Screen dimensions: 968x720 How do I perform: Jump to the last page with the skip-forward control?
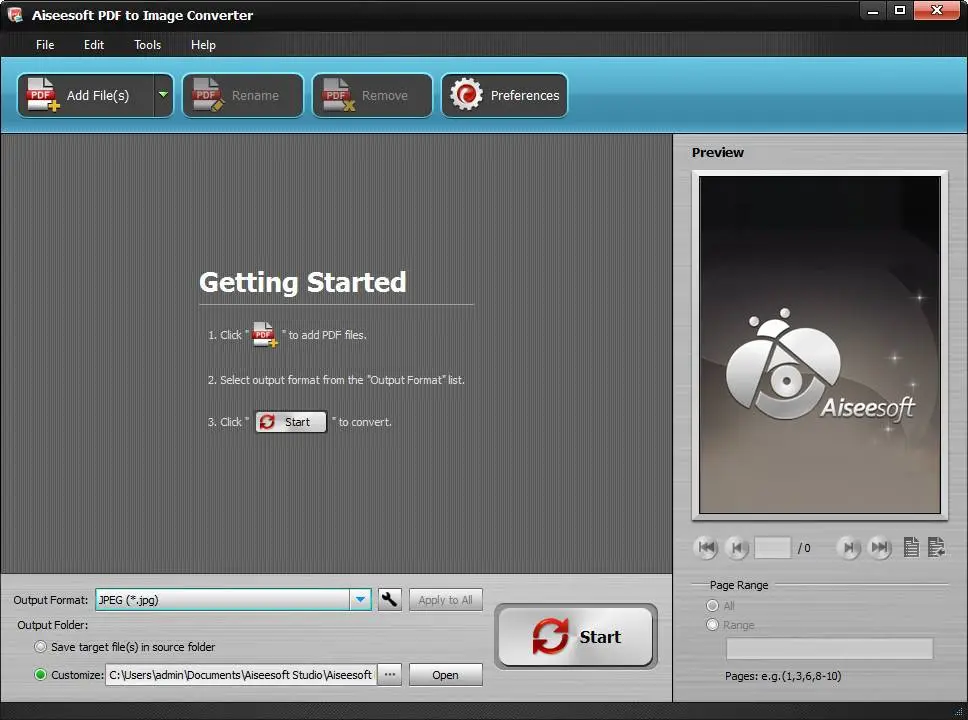point(881,547)
